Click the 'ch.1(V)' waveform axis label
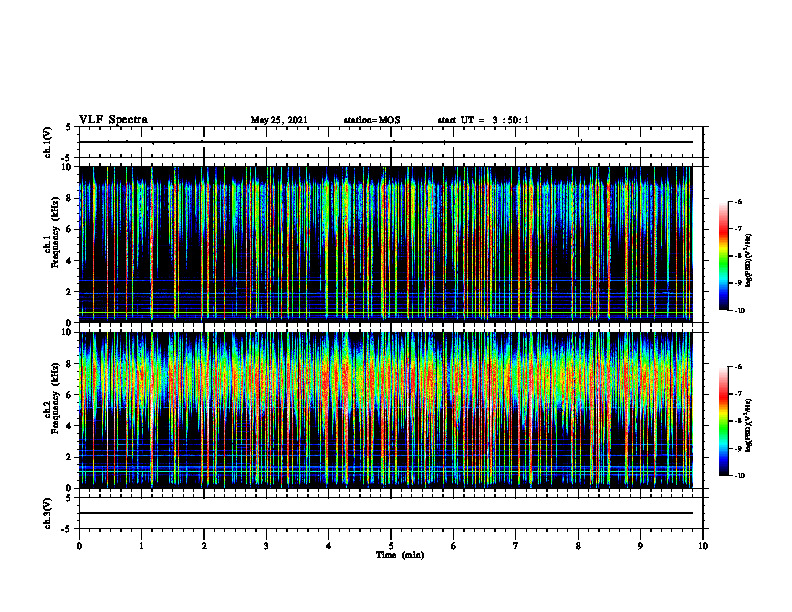This screenshot has width=792, height=612. pos(48,142)
